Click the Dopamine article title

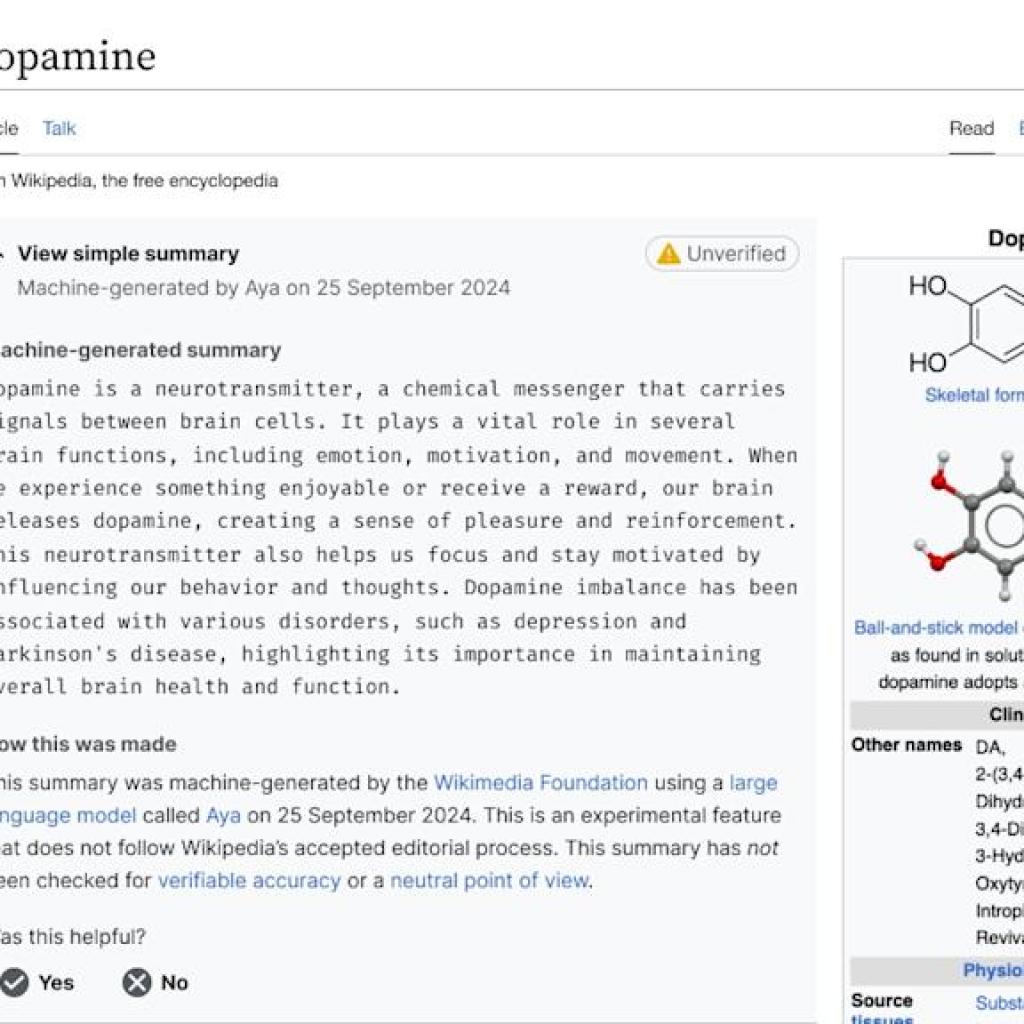75,55
